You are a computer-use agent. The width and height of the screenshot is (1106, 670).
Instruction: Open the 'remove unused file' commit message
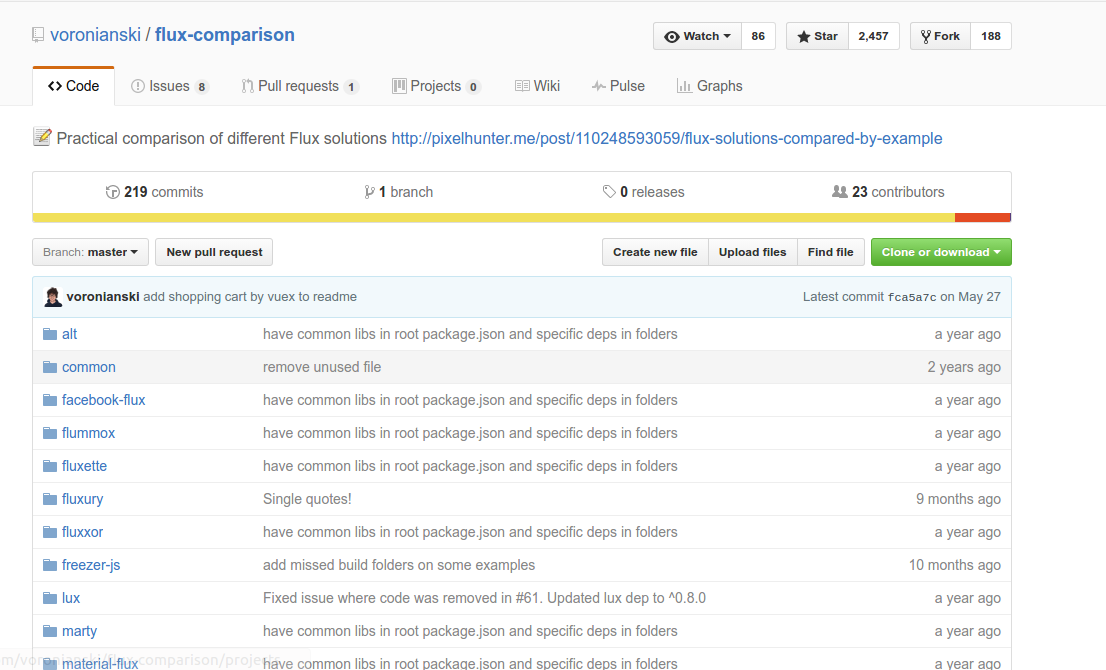tap(322, 367)
